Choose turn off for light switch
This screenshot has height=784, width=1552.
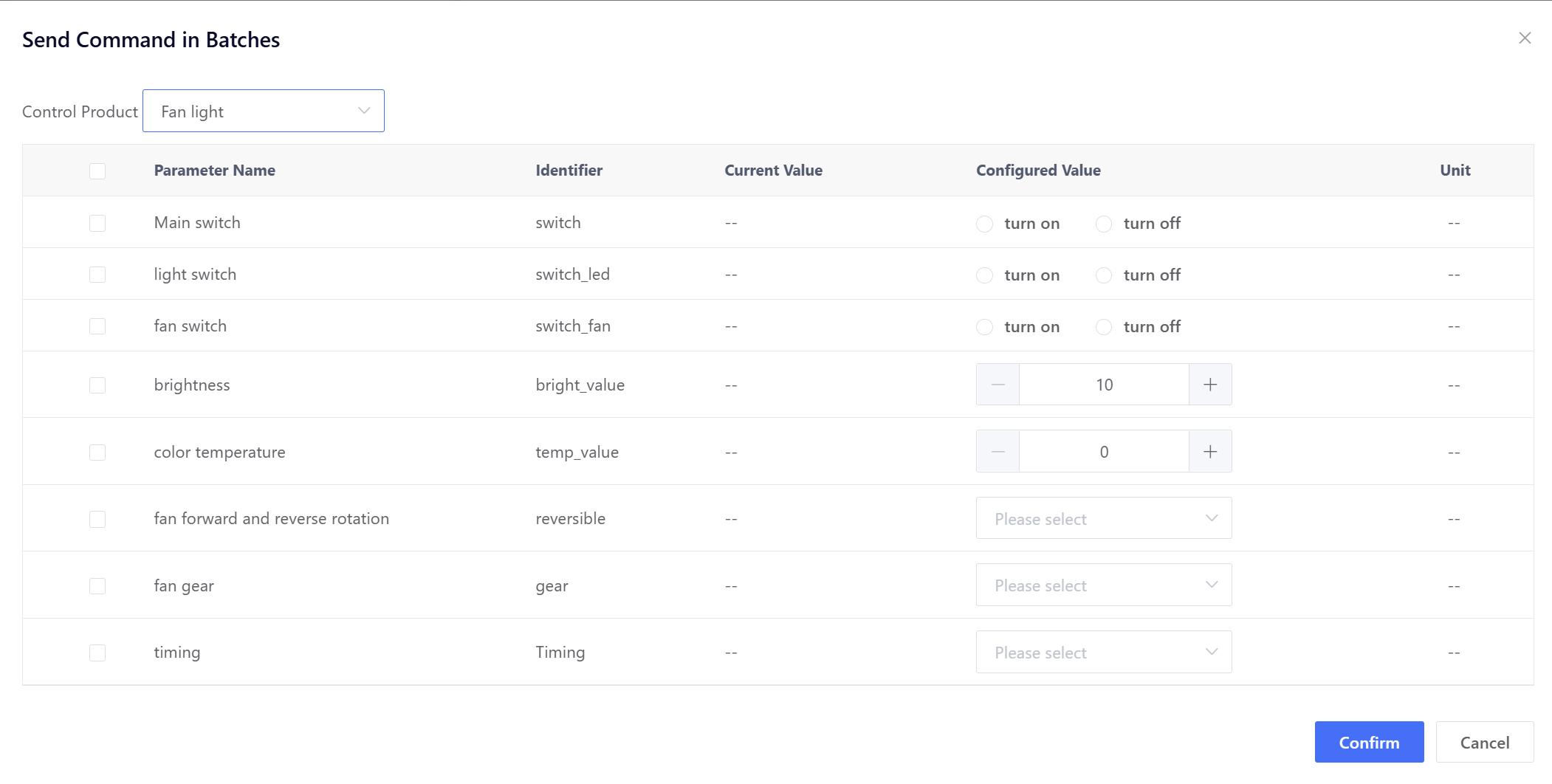coord(1104,275)
